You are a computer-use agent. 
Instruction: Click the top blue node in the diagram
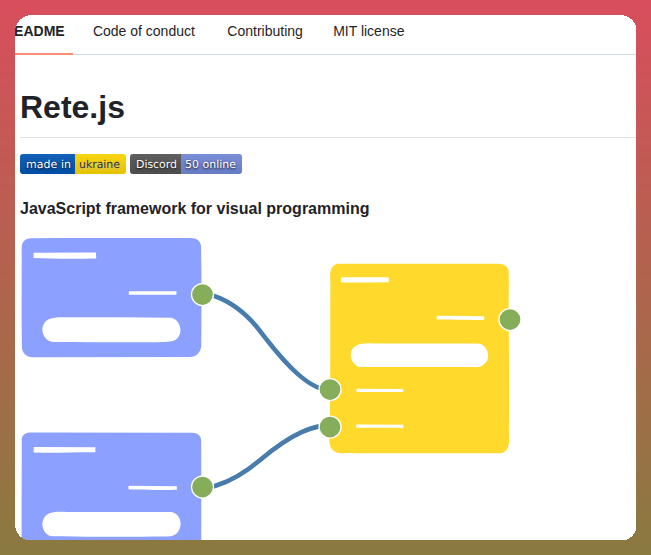click(x=111, y=297)
